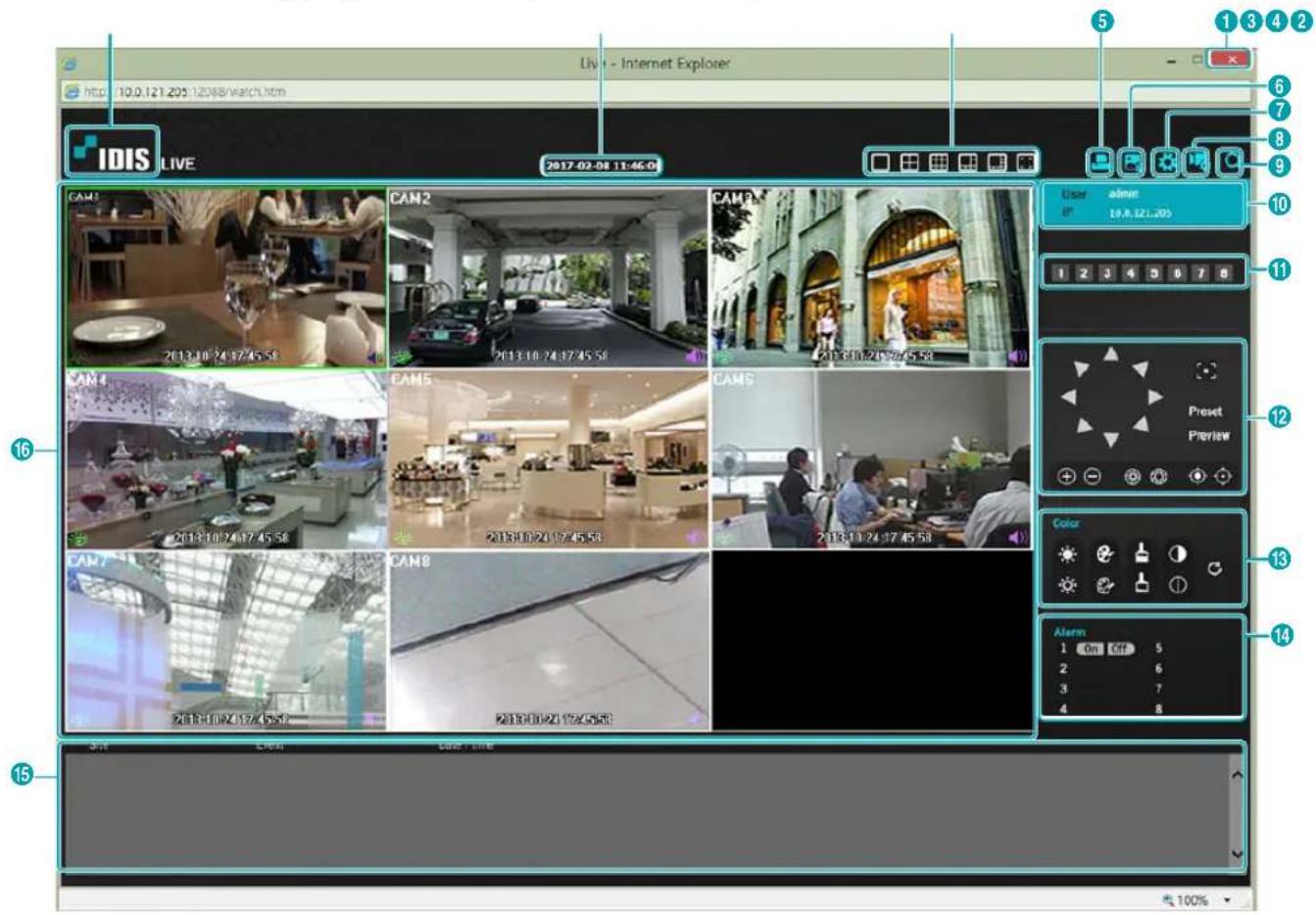Switch to 2x2 quad layout
This screenshot has height=915, width=1316.
point(909,163)
